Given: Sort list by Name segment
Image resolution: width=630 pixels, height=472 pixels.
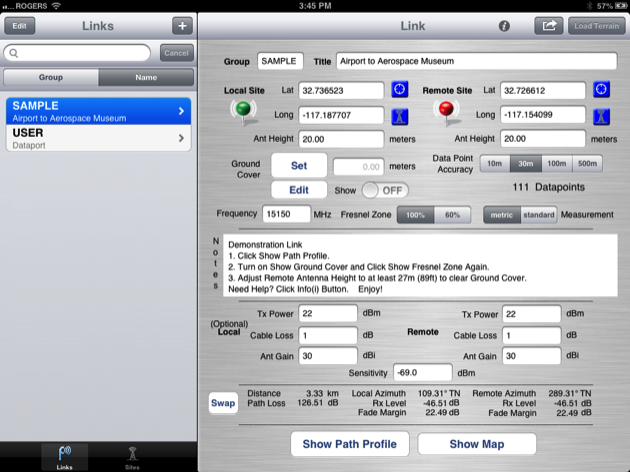Looking at the screenshot, I should [146, 77].
